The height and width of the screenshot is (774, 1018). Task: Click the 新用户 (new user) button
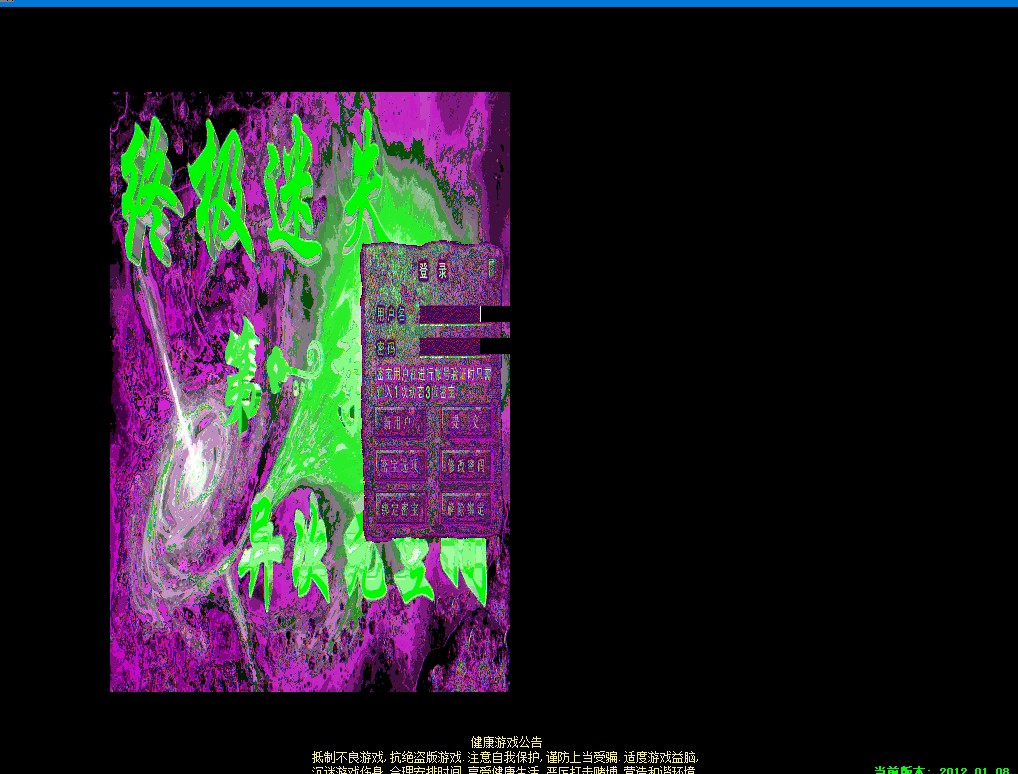401,423
